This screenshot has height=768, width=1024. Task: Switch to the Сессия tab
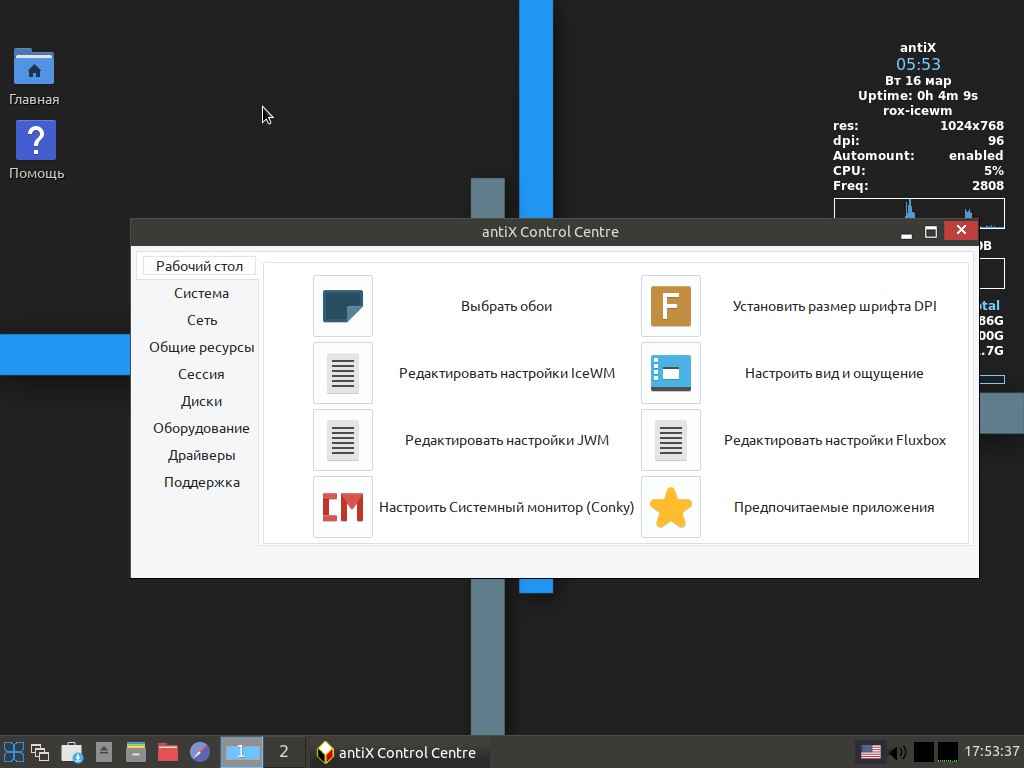pos(201,374)
